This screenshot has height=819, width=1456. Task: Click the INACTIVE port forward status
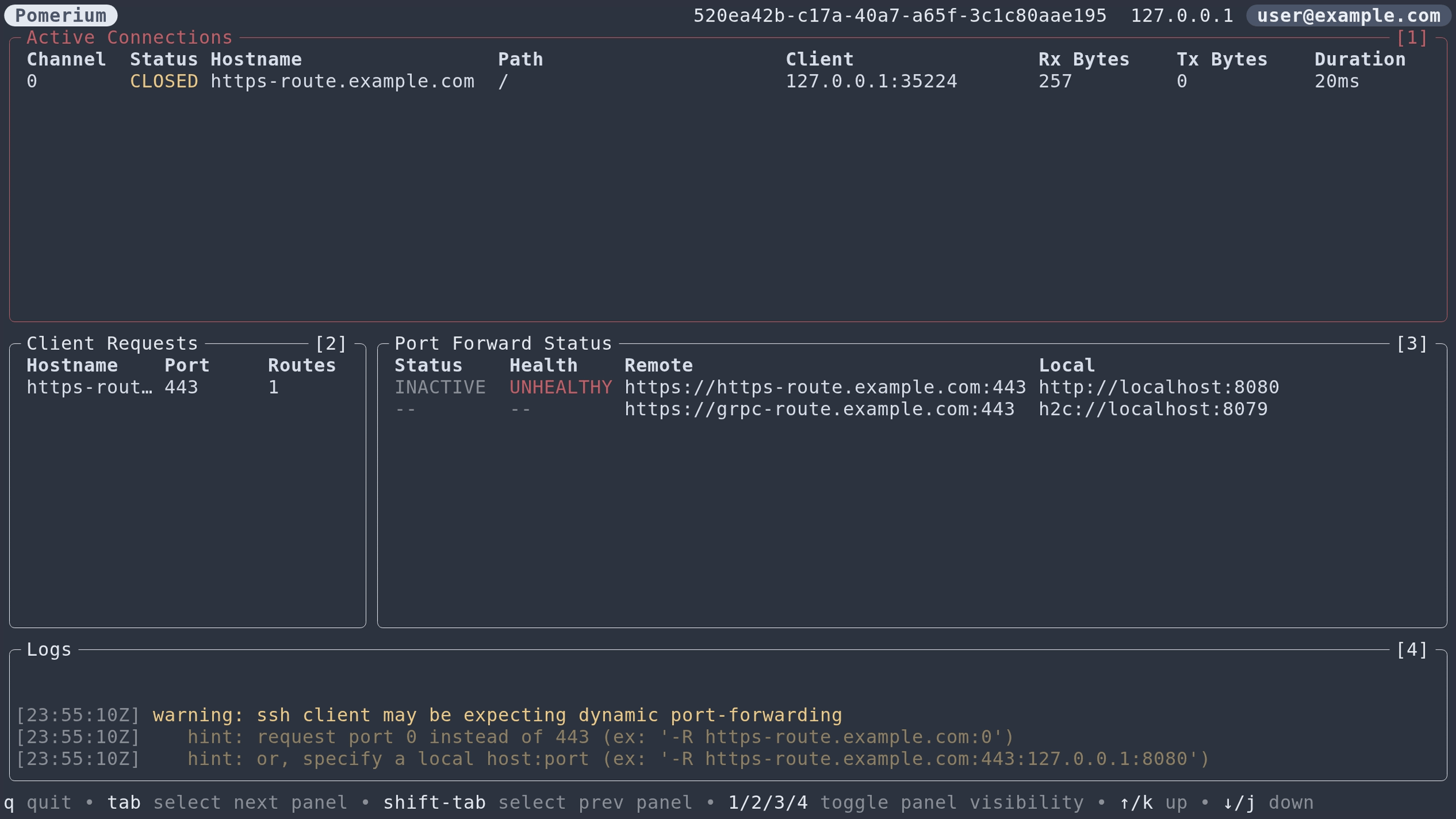coord(440,387)
